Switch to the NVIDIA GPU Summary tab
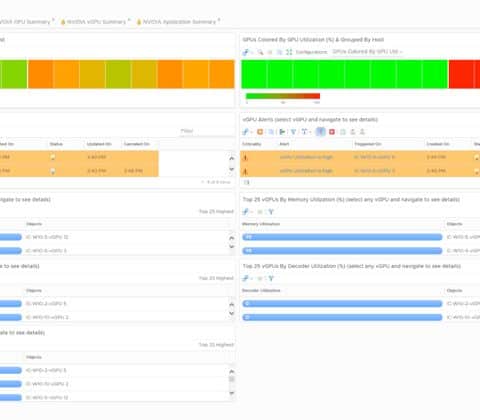 pos(25,22)
